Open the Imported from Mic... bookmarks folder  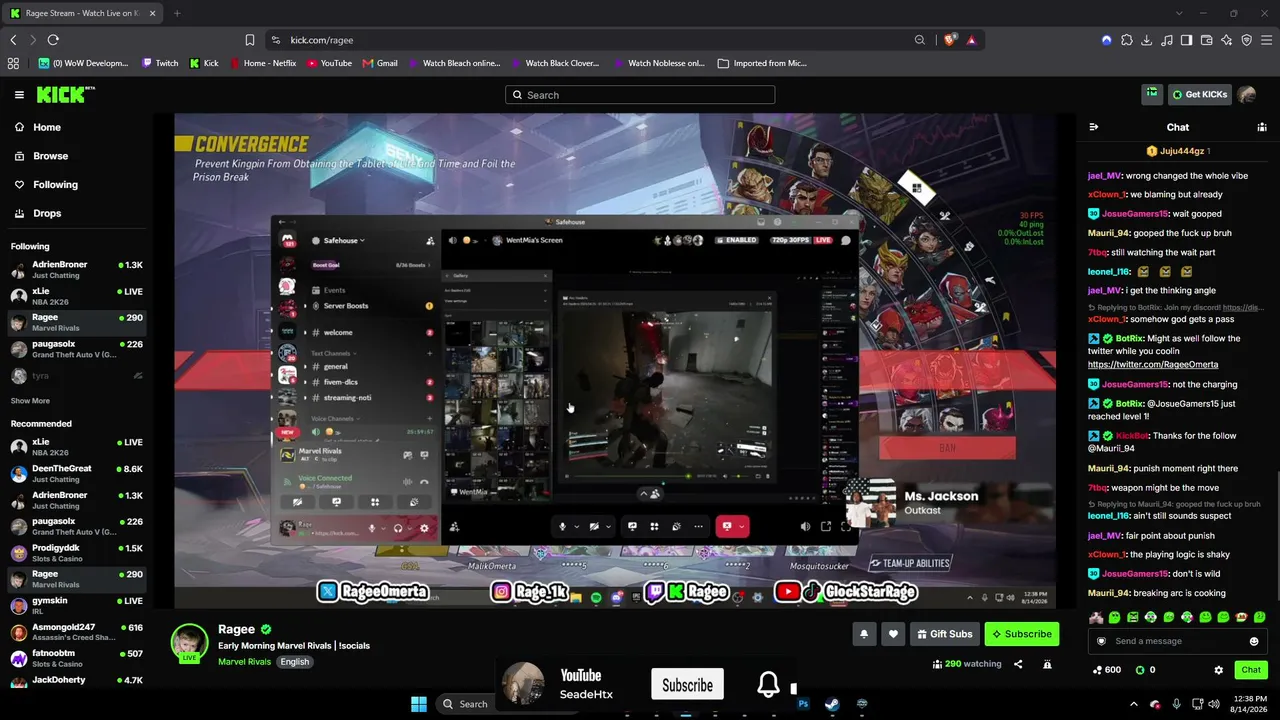tap(762, 63)
